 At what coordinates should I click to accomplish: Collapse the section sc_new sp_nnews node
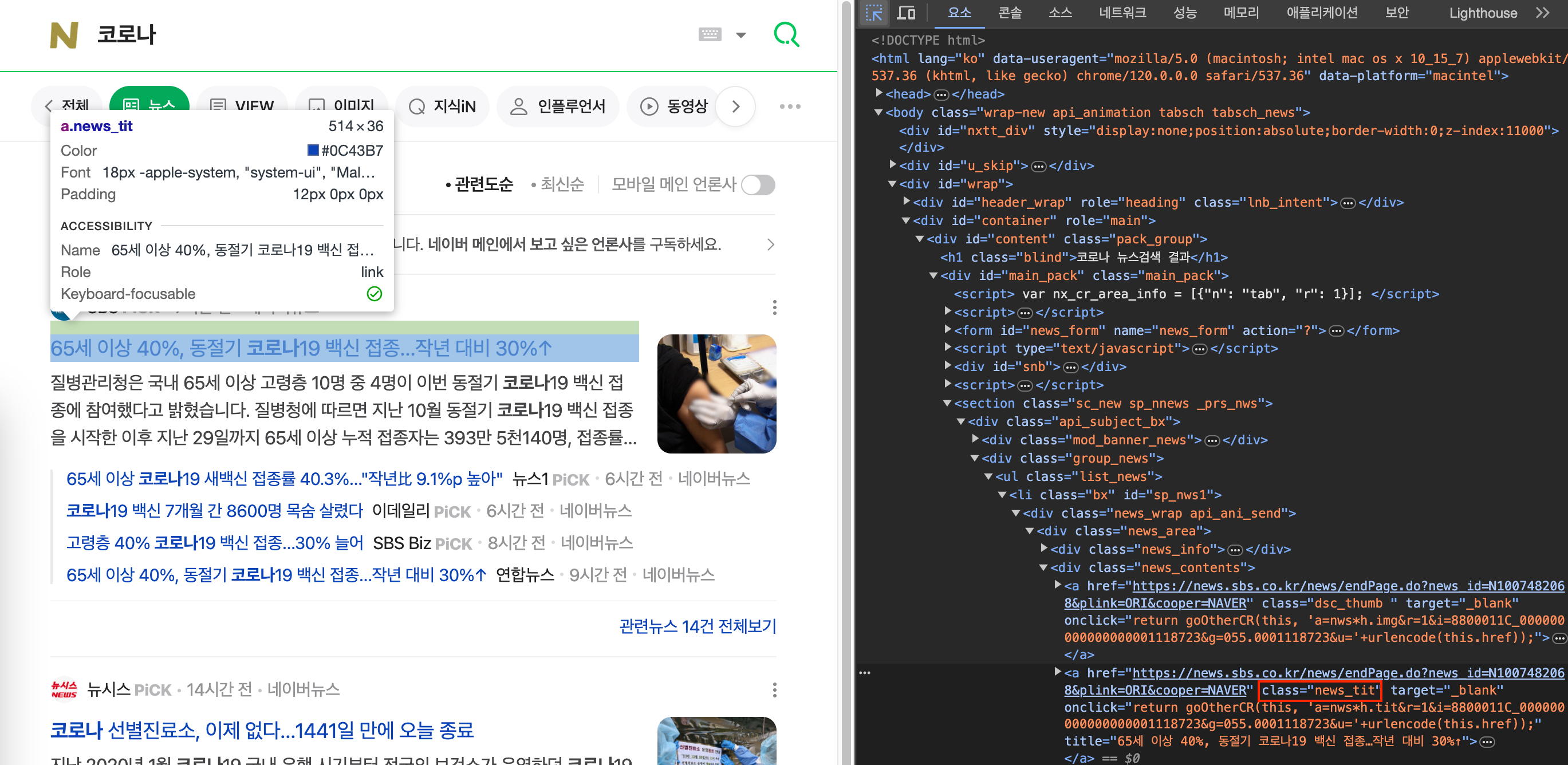(x=947, y=403)
